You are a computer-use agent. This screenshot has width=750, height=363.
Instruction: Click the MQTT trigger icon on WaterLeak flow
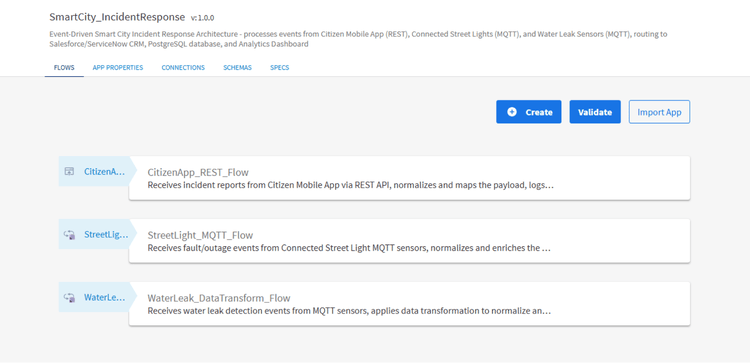pyautogui.click(x=69, y=297)
